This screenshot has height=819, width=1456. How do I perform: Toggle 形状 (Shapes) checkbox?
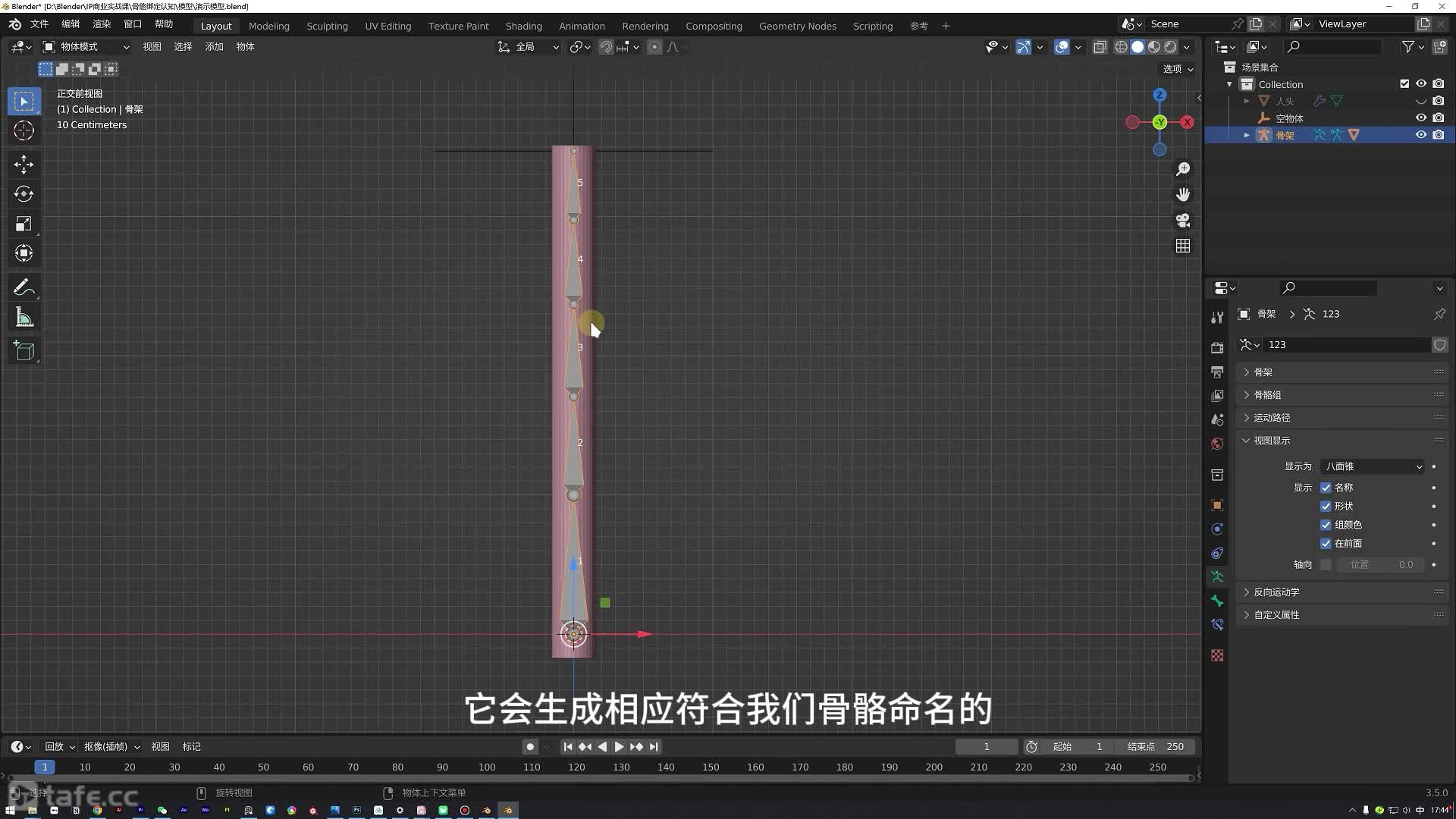1326,506
